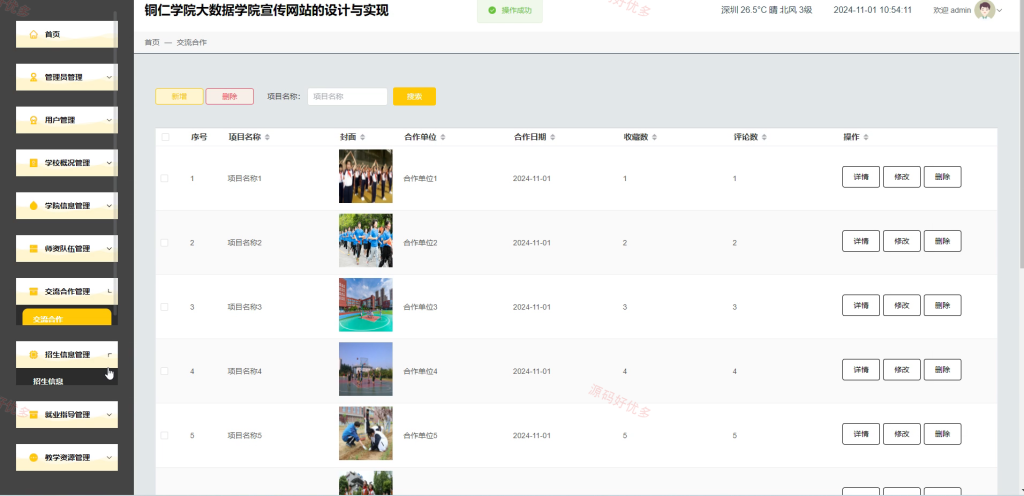Check the box for row 项目名称1

tap(165, 178)
